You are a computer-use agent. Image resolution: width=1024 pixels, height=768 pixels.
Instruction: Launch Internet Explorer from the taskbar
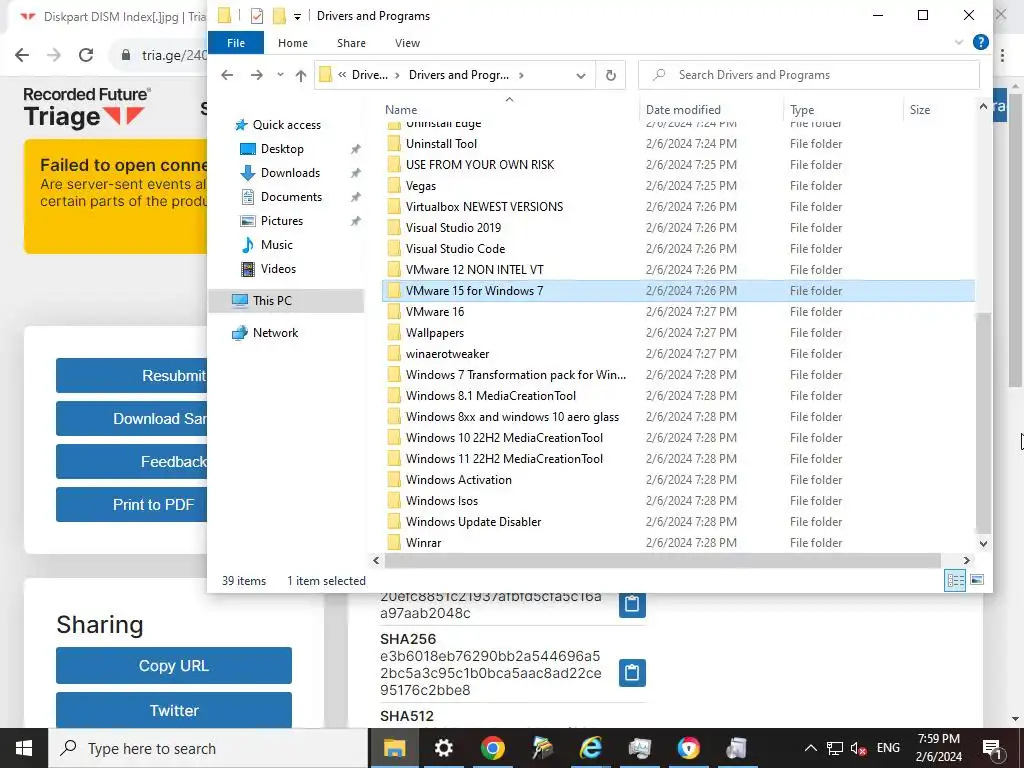(x=590, y=748)
